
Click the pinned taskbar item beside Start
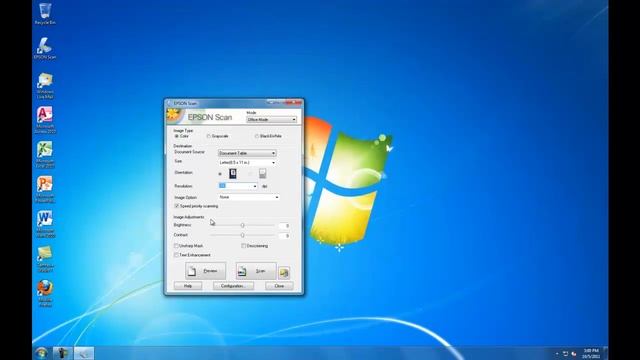[x=62, y=353]
